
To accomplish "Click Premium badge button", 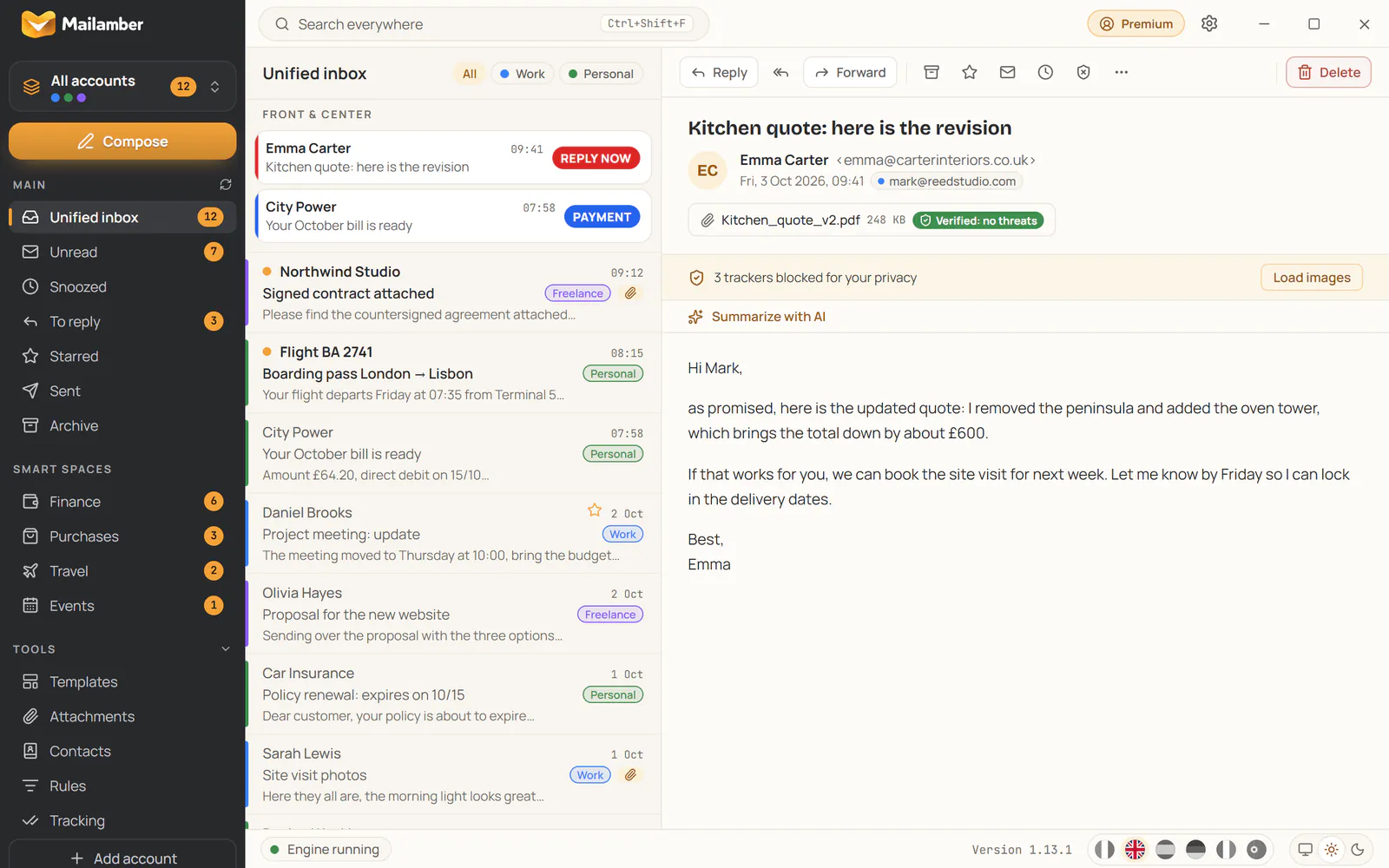I will 1136,24.
